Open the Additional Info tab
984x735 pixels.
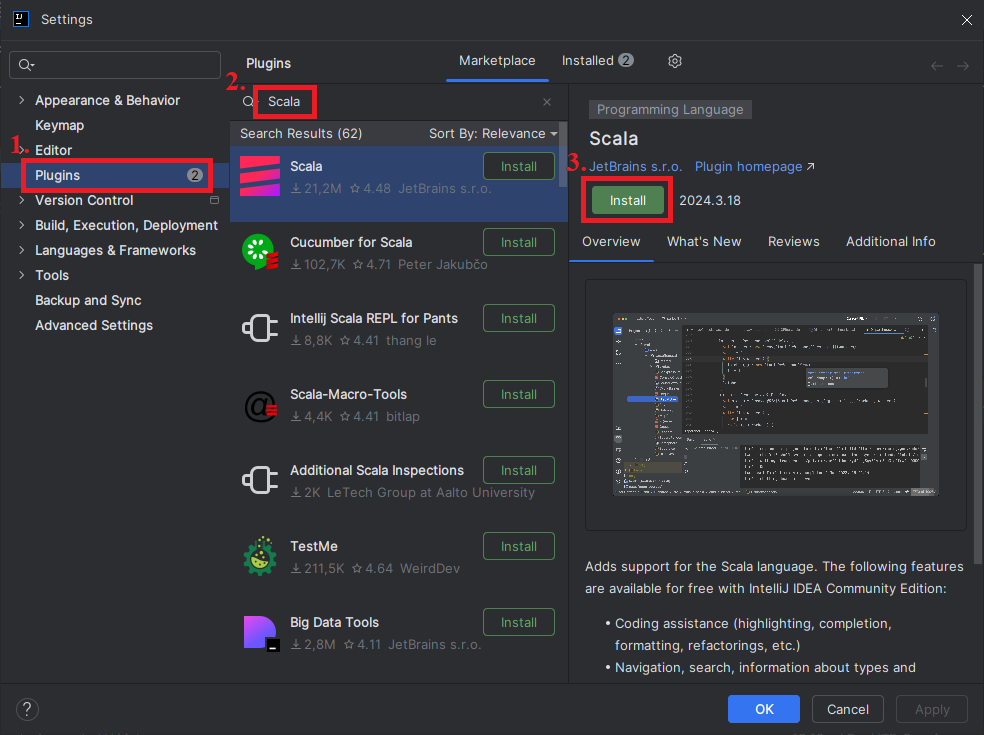point(890,242)
